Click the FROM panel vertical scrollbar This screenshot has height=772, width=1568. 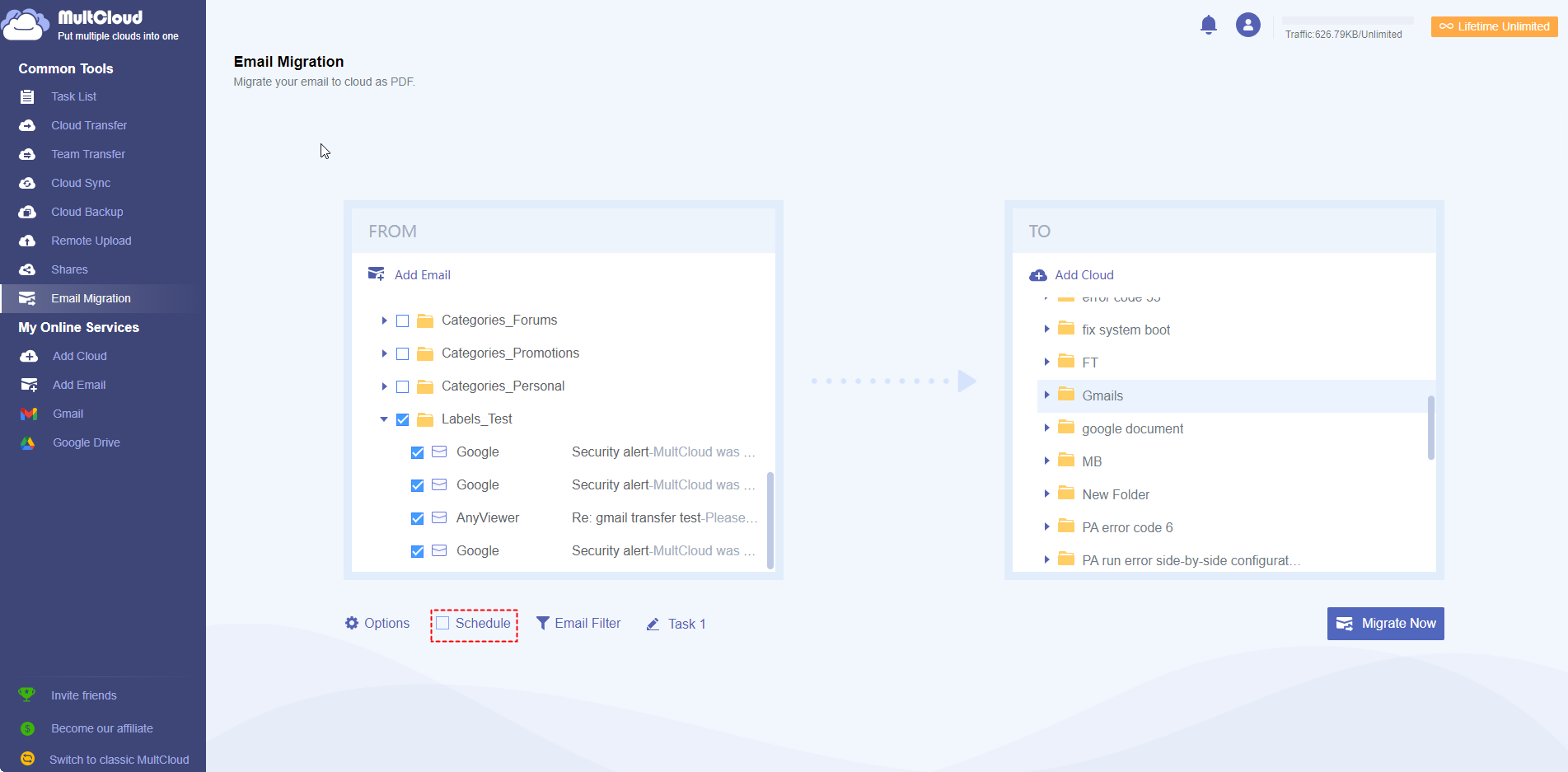[770, 520]
